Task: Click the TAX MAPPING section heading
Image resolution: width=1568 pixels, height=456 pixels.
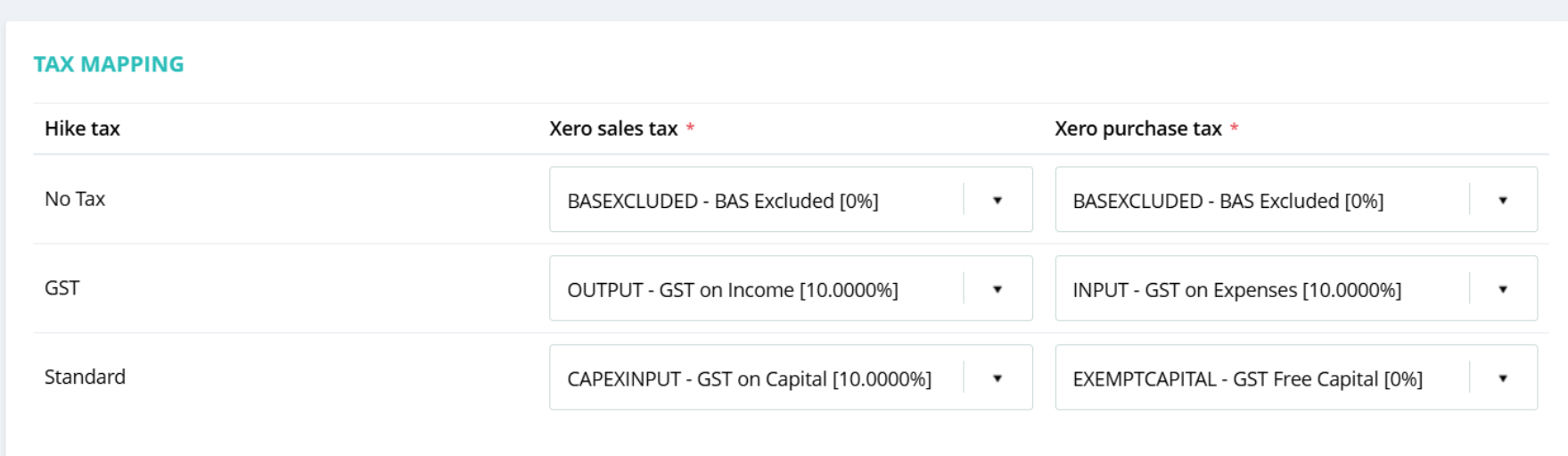Action: (x=109, y=64)
